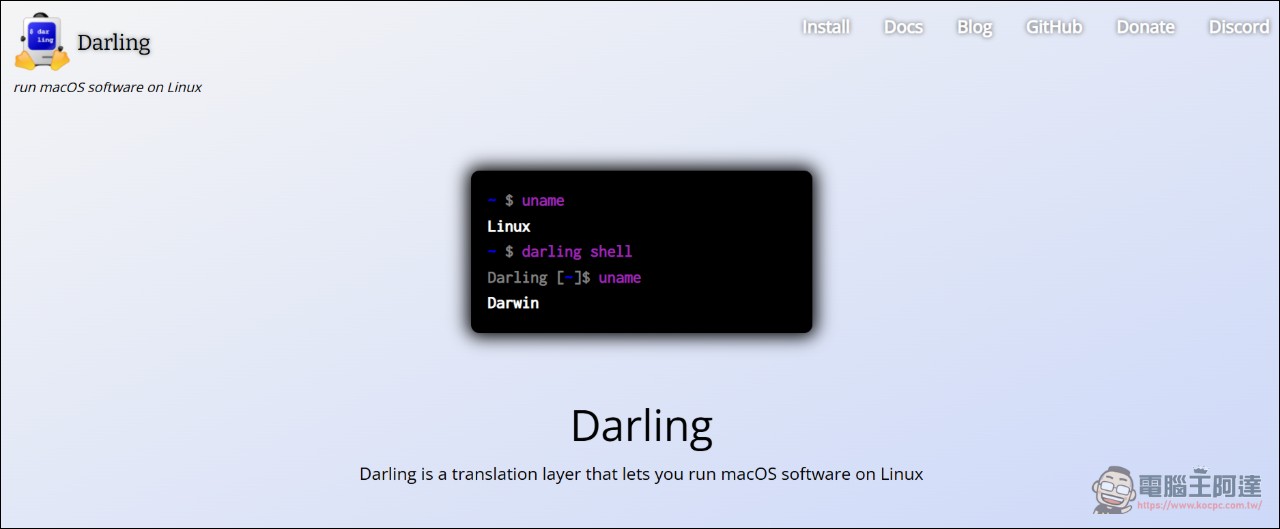Open the Install page in navigation
1280x529 pixels.
coord(826,27)
